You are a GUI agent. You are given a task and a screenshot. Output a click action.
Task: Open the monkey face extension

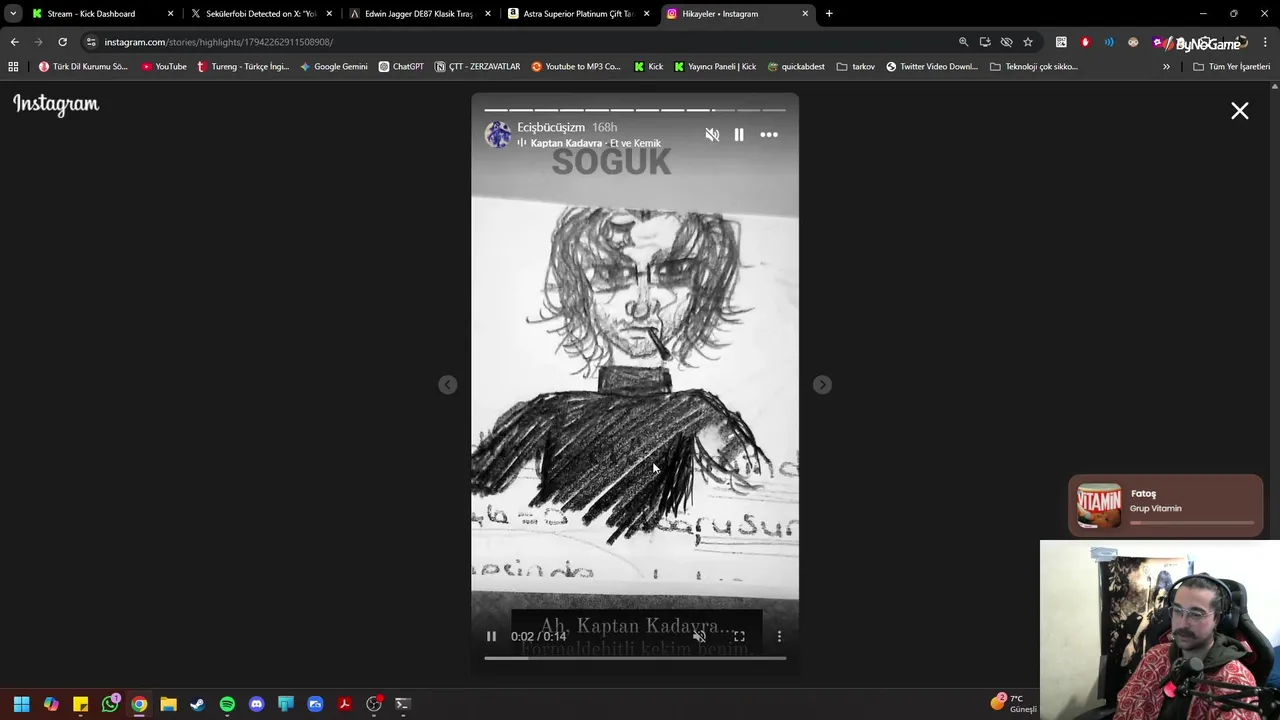pyautogui.click(x=1133, y=42)
